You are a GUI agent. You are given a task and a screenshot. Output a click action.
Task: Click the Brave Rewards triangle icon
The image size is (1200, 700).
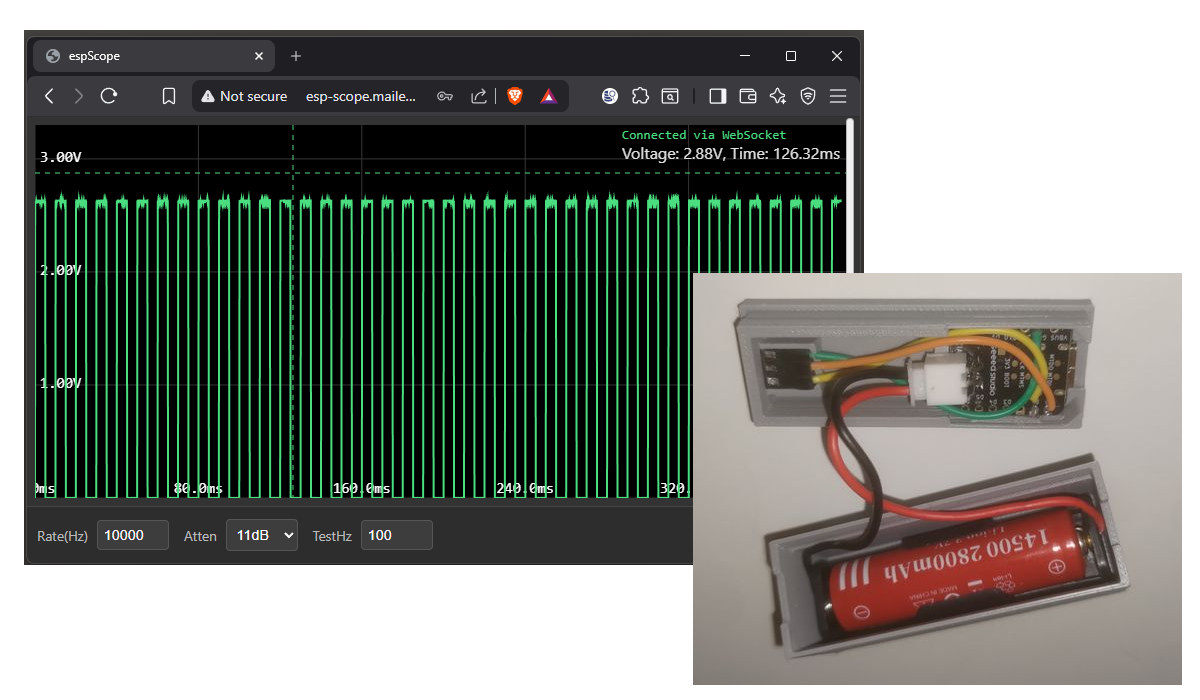548,96
